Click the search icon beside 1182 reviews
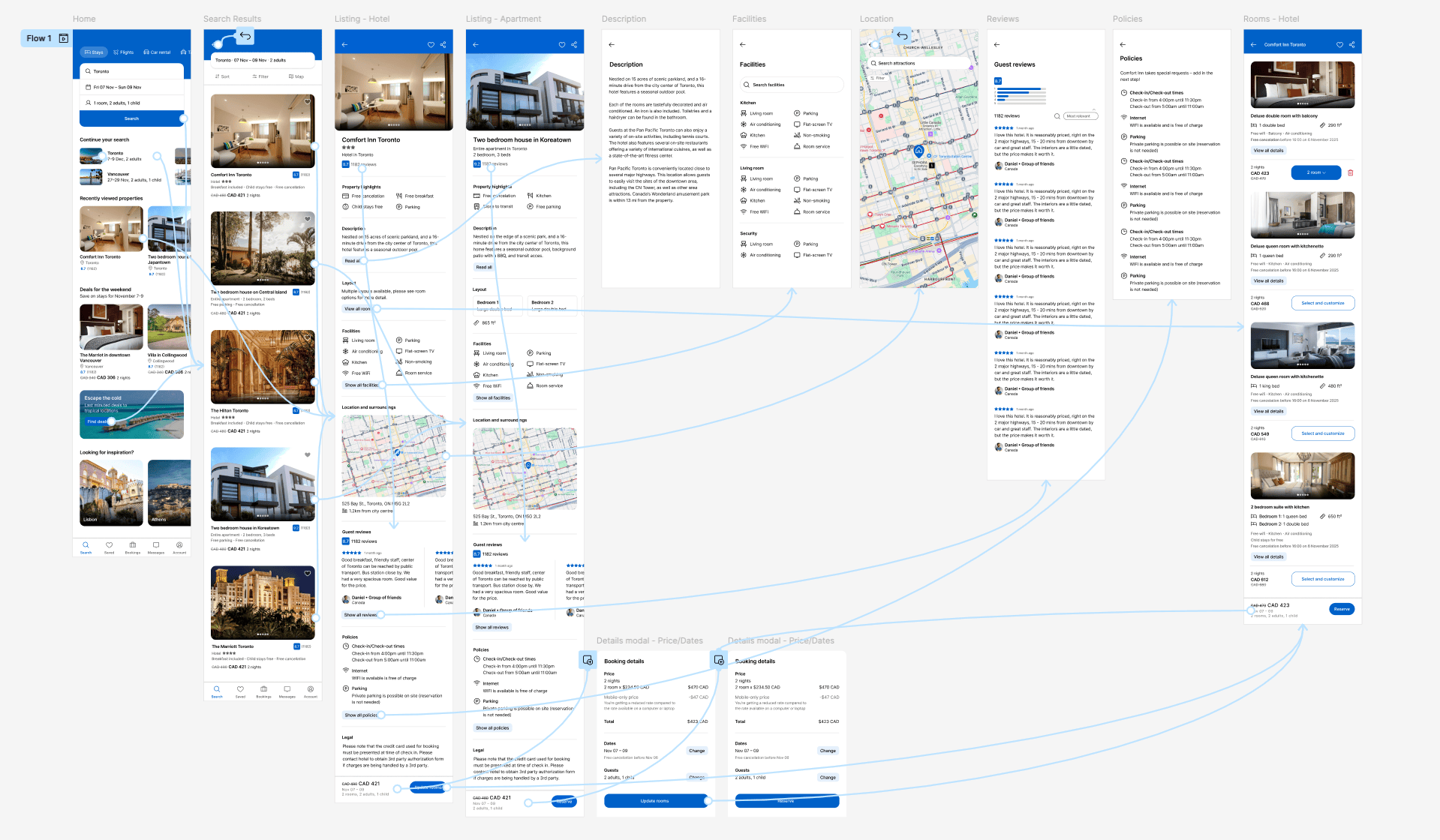Screen dimensions: 1440x840 tap(1057, 116)
